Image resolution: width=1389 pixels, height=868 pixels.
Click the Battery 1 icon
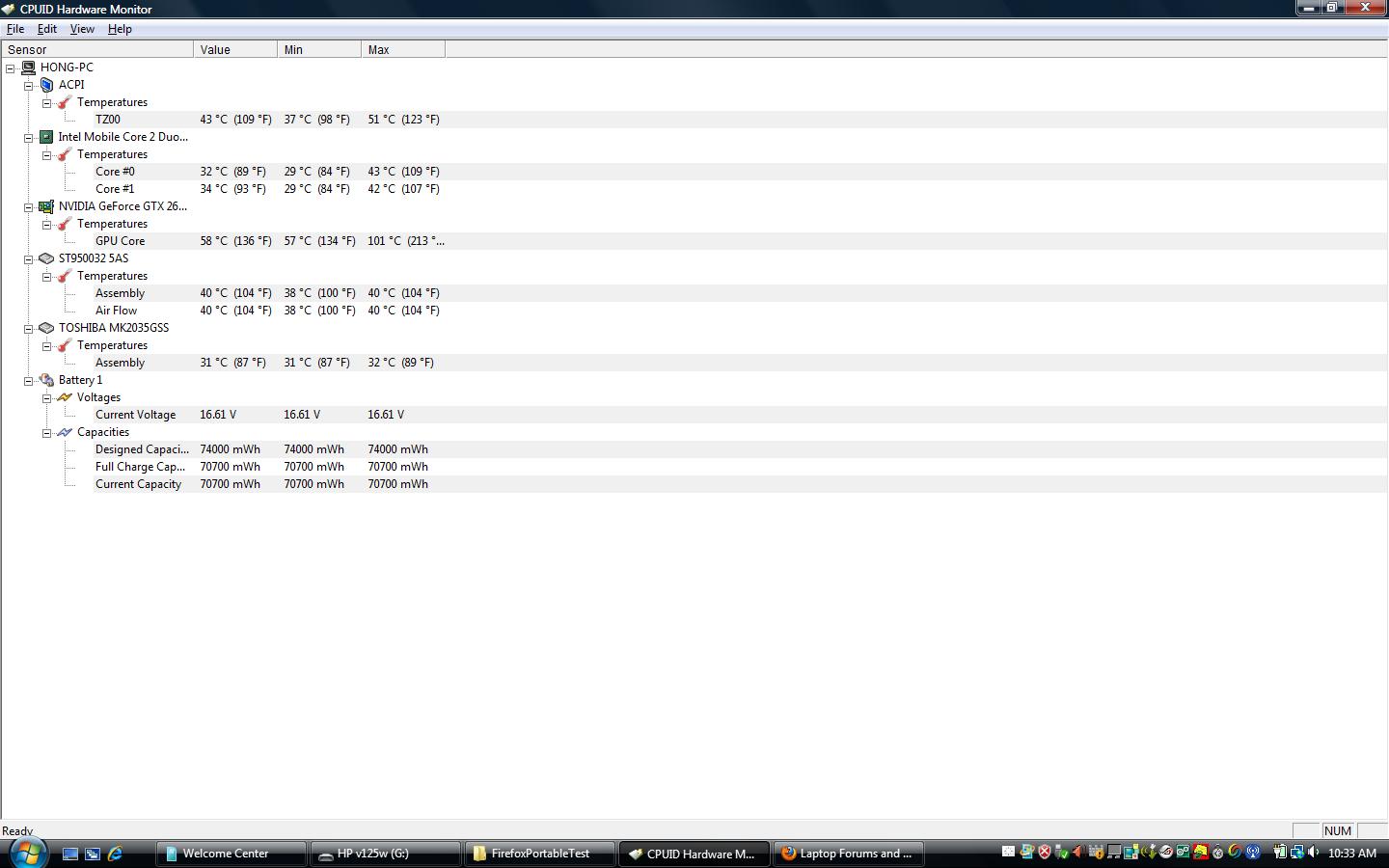(x=46, y=380)
